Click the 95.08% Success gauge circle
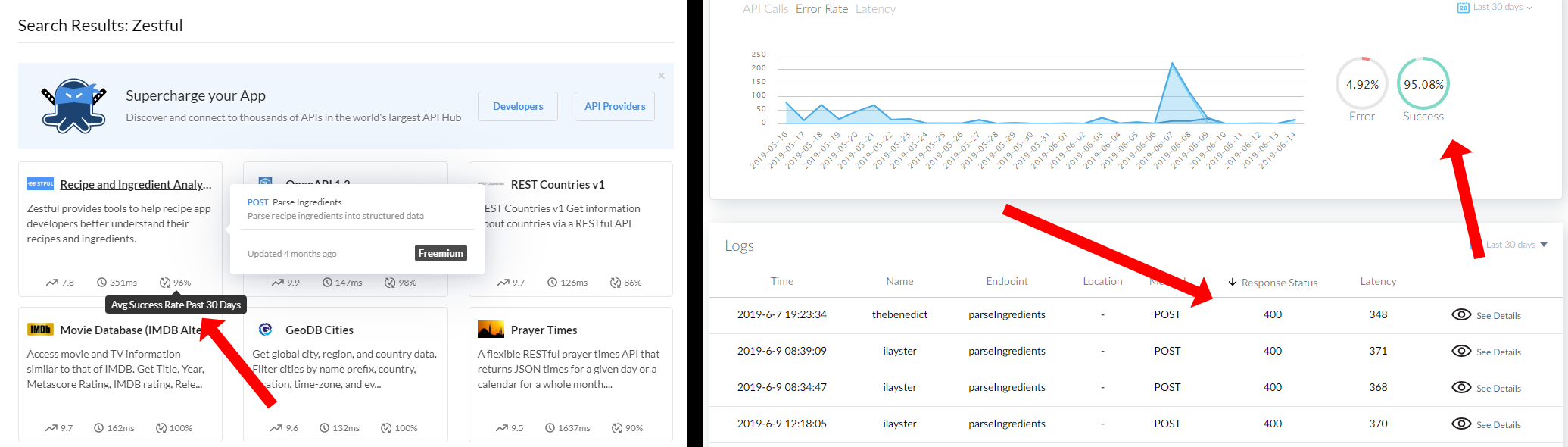 tap(1423, 84)
